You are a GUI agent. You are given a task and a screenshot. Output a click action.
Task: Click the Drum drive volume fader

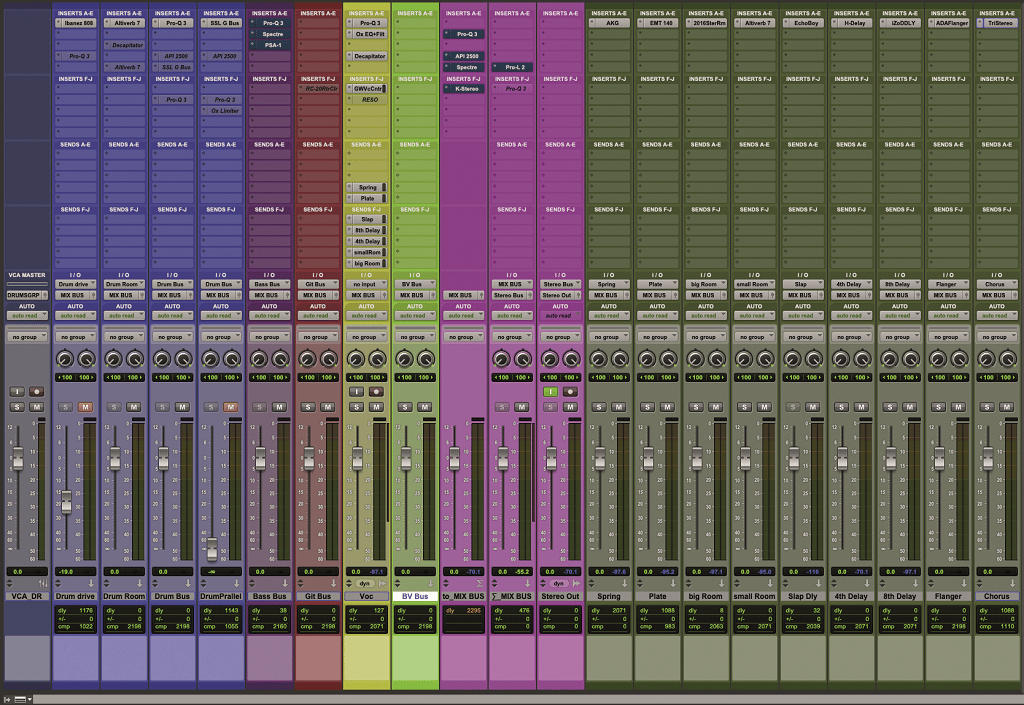point(66,501)
